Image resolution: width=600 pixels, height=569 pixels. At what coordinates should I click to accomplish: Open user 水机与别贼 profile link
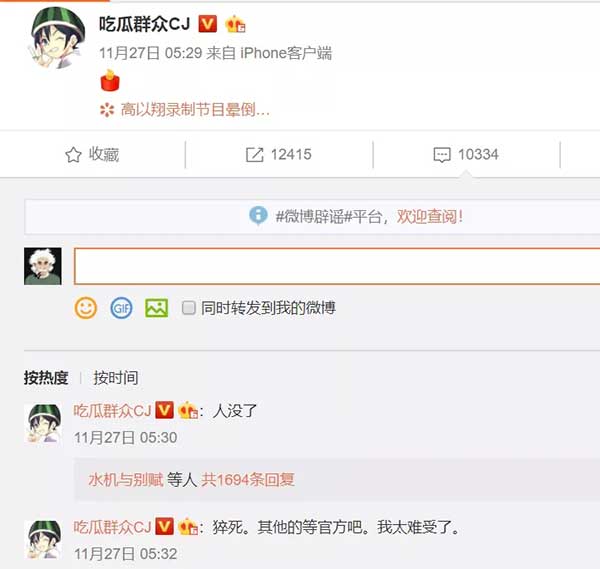pyautogui.click(x=126, y=479)
